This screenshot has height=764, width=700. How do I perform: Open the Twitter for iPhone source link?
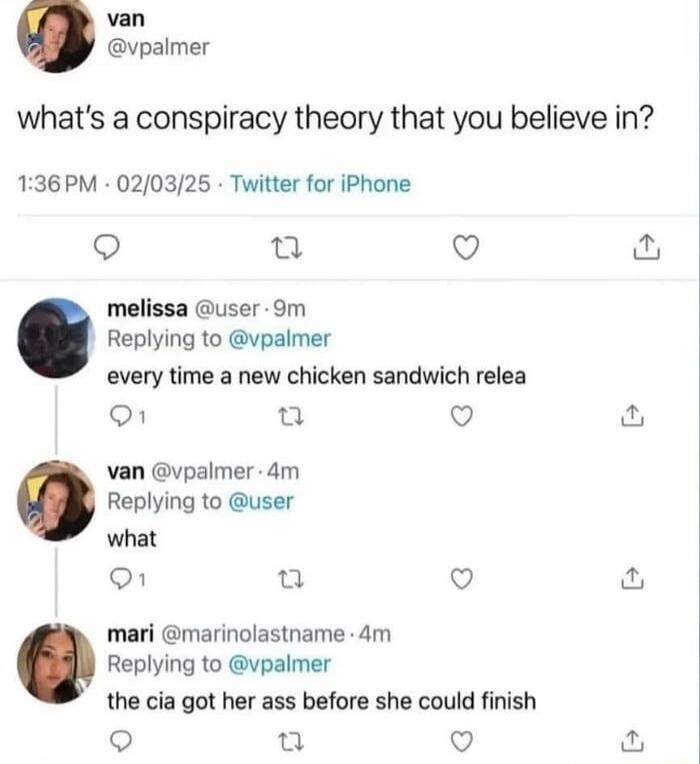tap(321, 184)
